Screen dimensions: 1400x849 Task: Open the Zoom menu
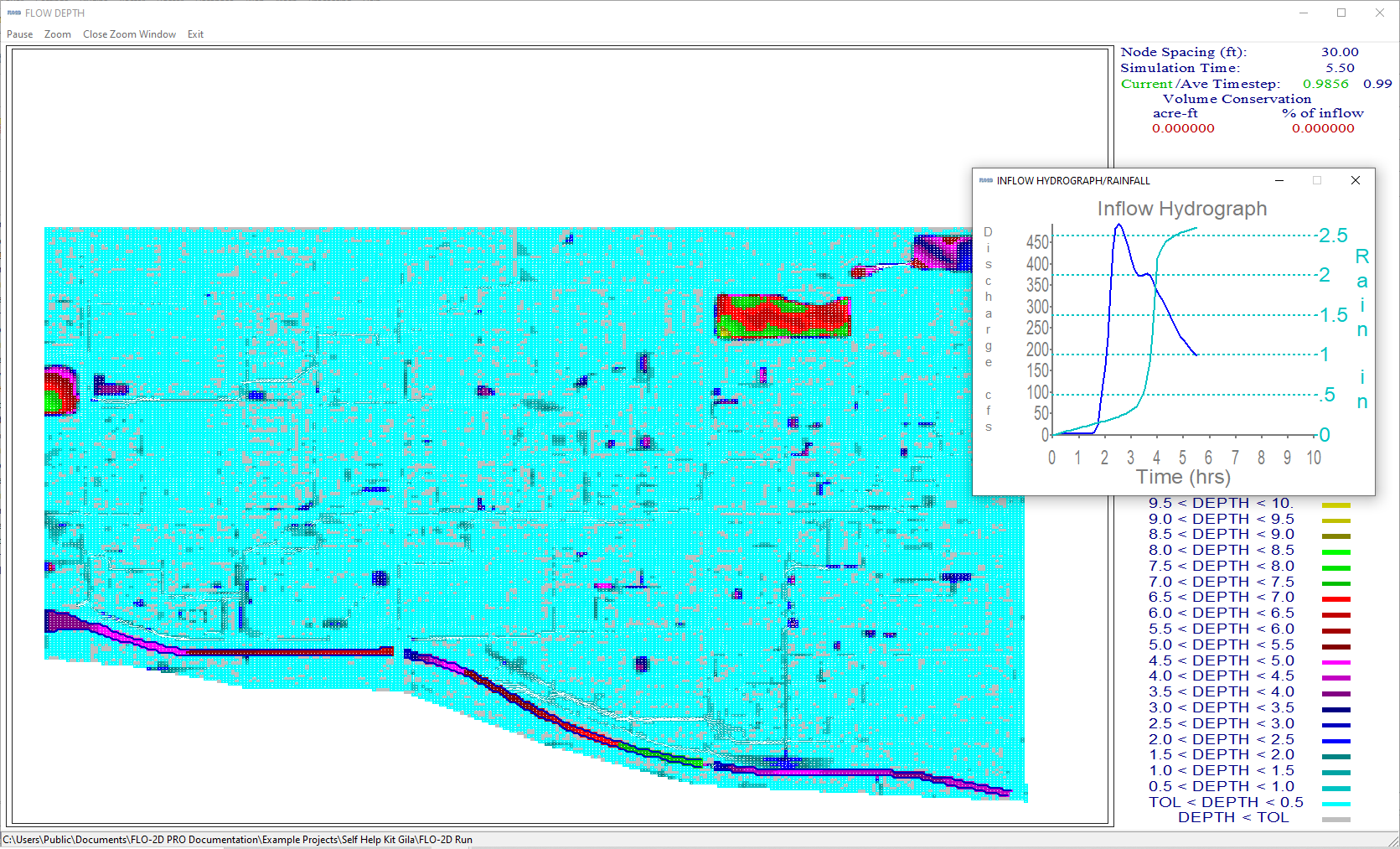(57, 34)
